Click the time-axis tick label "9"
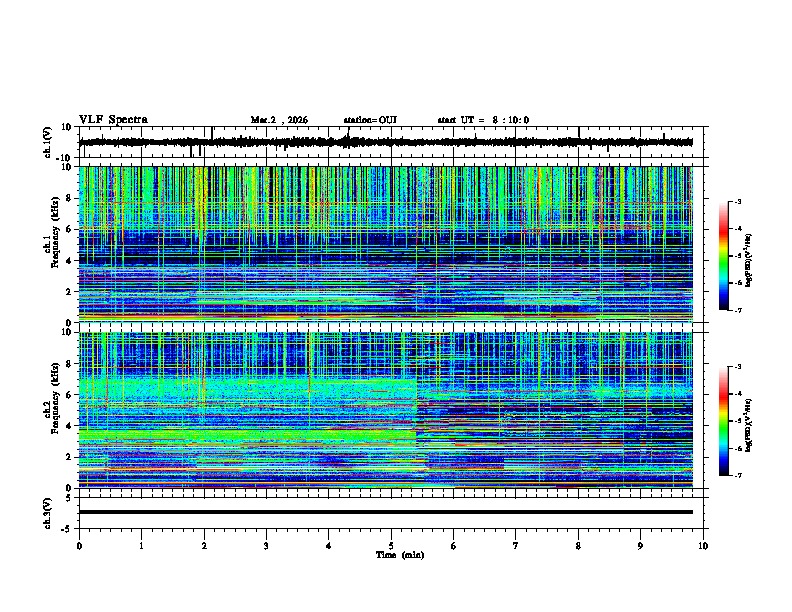Image resolution: width=792 pixels, height=612 pixels. tap(640, 546)
